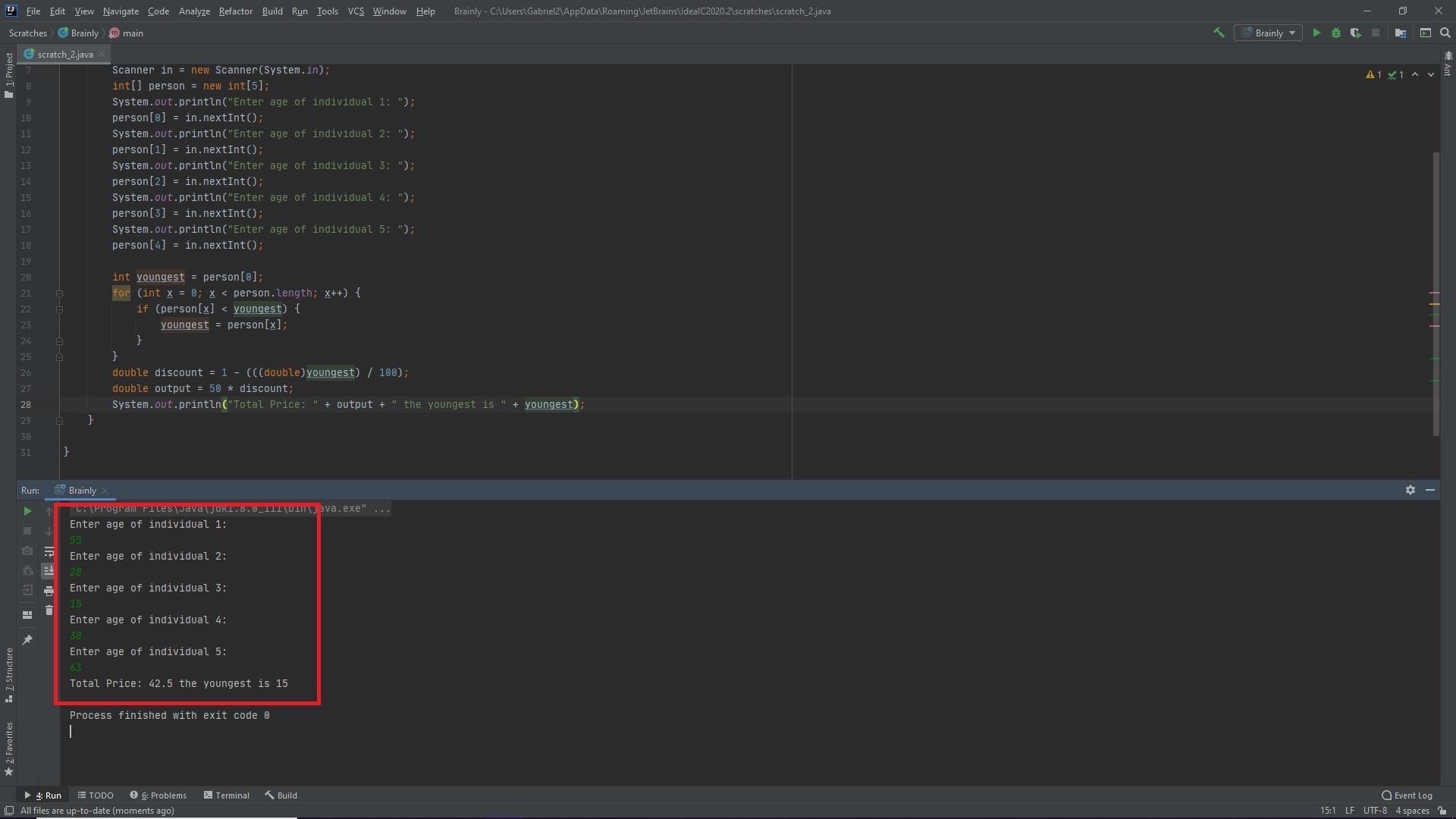Open the Refactor menu

[235, 11]
